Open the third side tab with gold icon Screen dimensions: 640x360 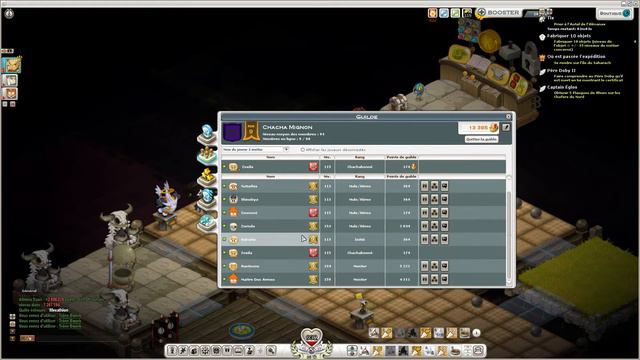[x=207, y=177]
